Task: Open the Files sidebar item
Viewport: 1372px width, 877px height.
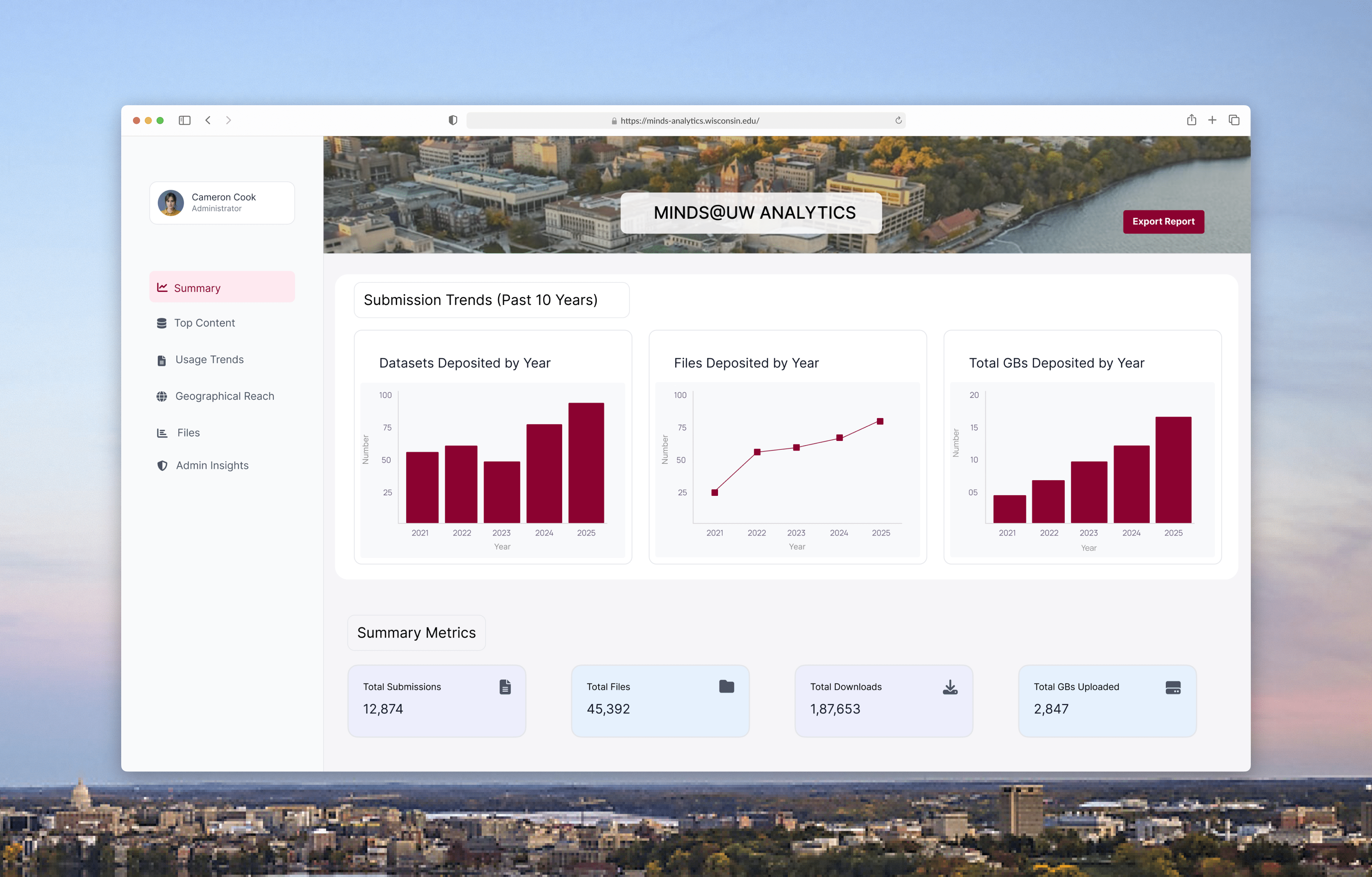Action: pos(188,433)
